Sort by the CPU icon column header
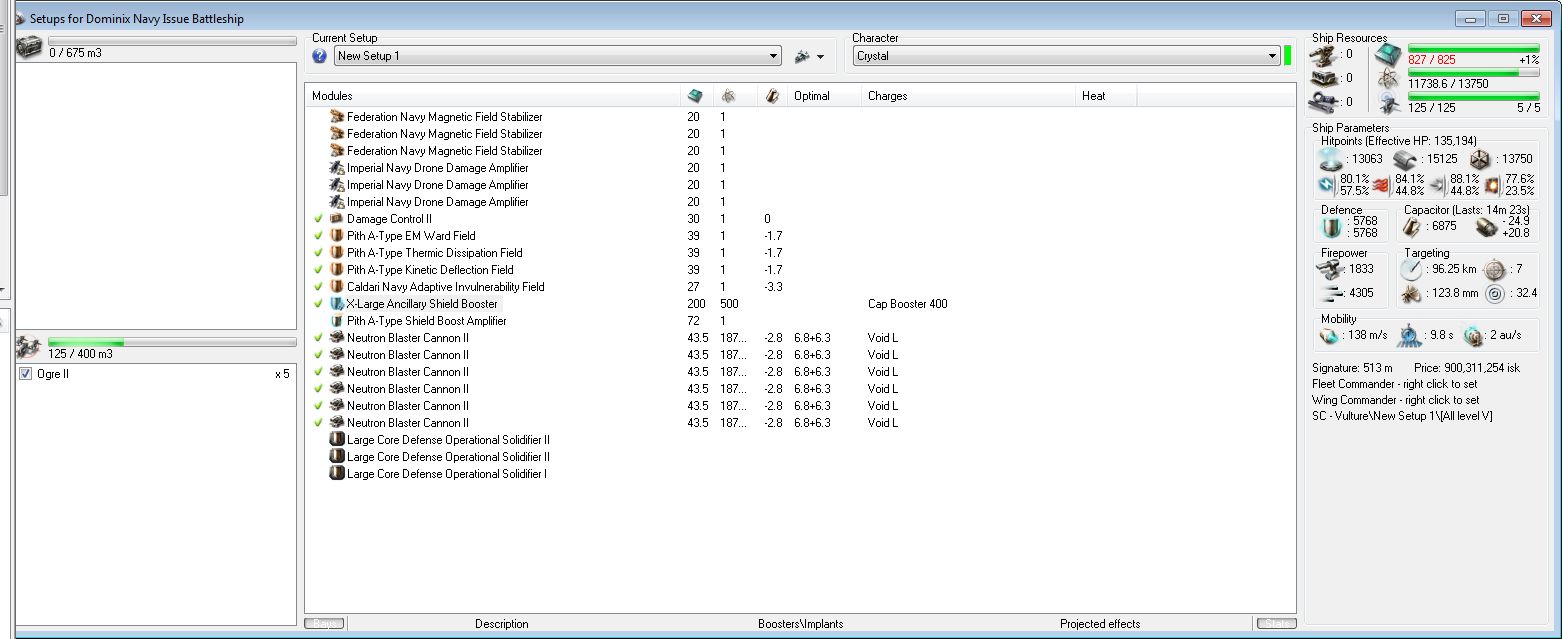Screen dimensions: 1562x639 coord(697,96)
